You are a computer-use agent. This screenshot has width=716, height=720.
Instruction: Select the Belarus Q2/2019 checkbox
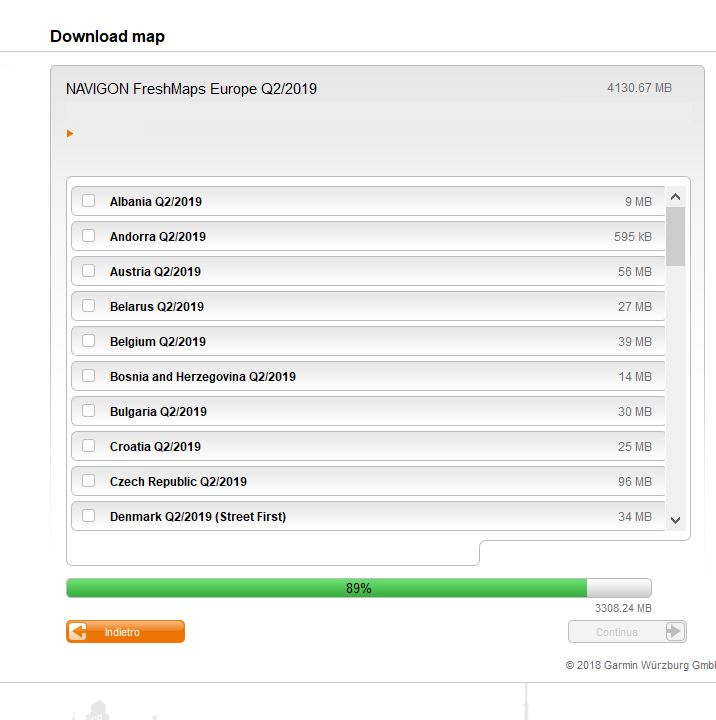click(x=89, y=306)
